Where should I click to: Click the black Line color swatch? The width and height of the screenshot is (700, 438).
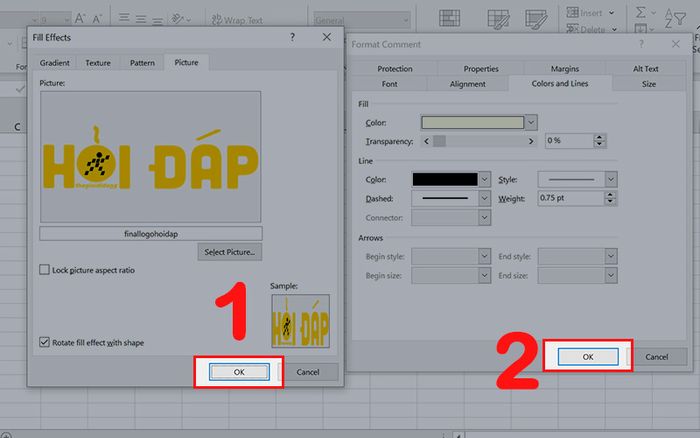[x=445, y=179]
